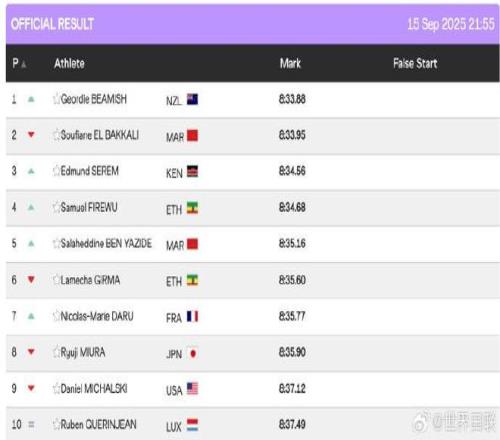Click the New Zealand flag icon
The image size is (500, 440).
(x=192, y=99)
